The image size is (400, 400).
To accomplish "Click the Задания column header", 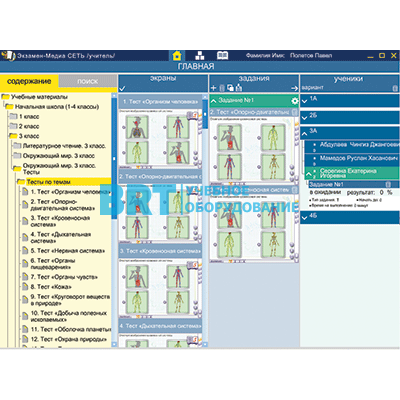I will (254, 79).
